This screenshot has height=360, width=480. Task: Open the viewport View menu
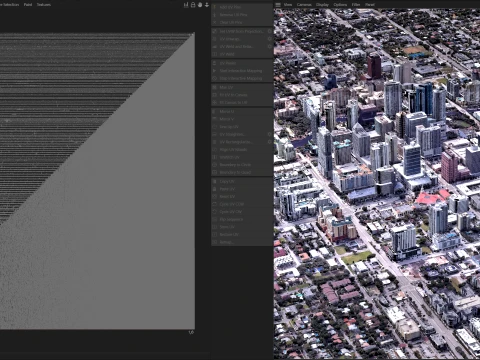(288, 5)
